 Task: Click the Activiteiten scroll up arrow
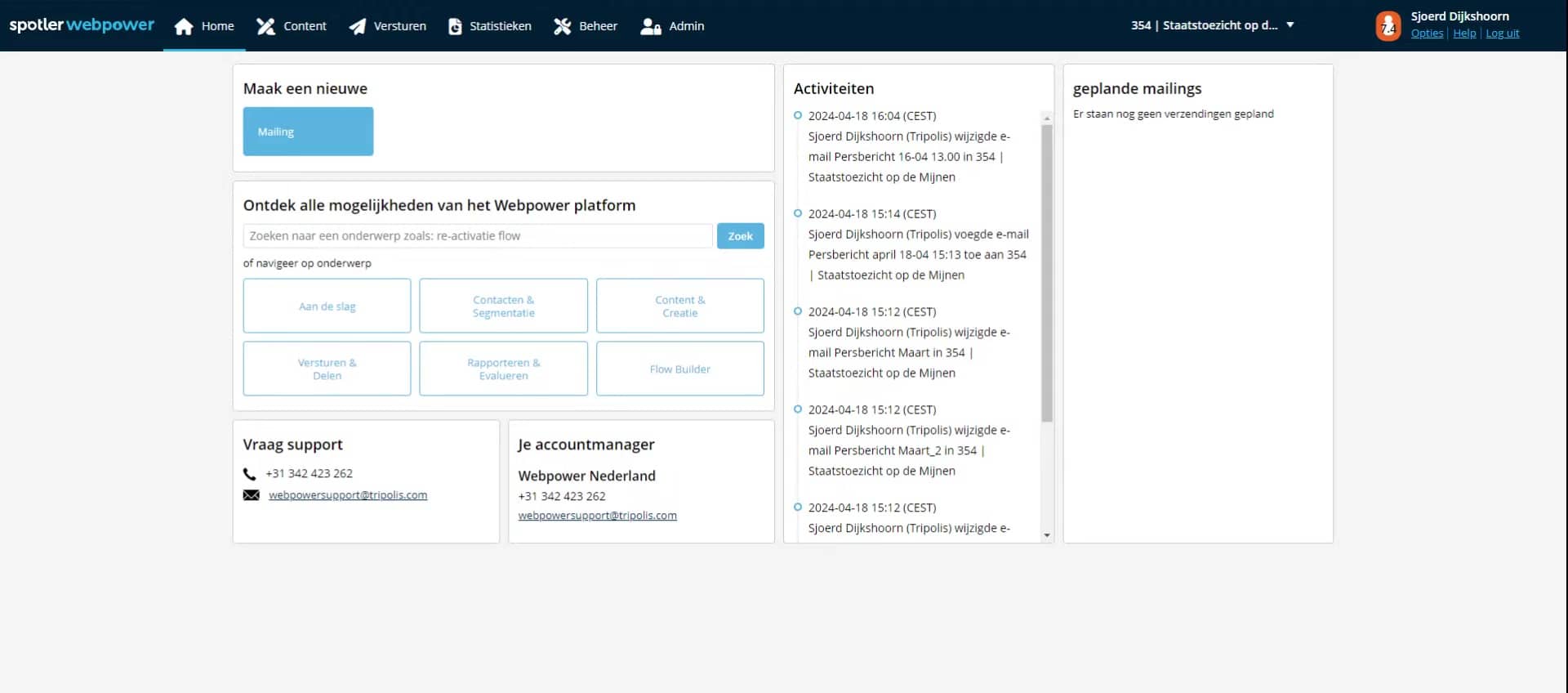[1047, 118]
